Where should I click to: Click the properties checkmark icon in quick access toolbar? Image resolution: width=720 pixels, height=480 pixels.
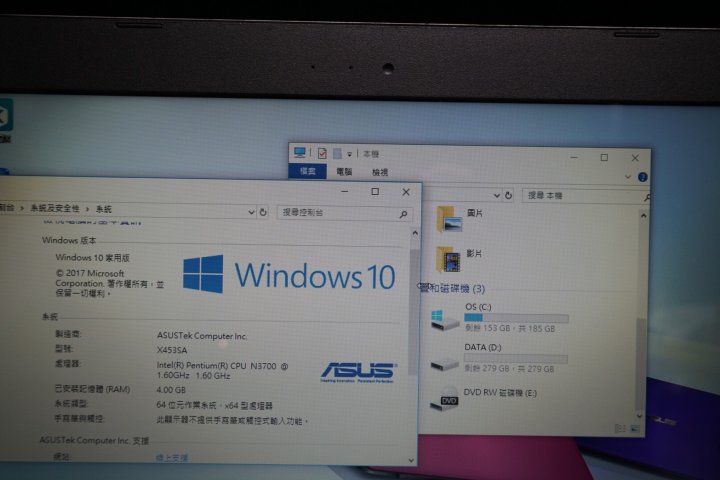(322, 153)
